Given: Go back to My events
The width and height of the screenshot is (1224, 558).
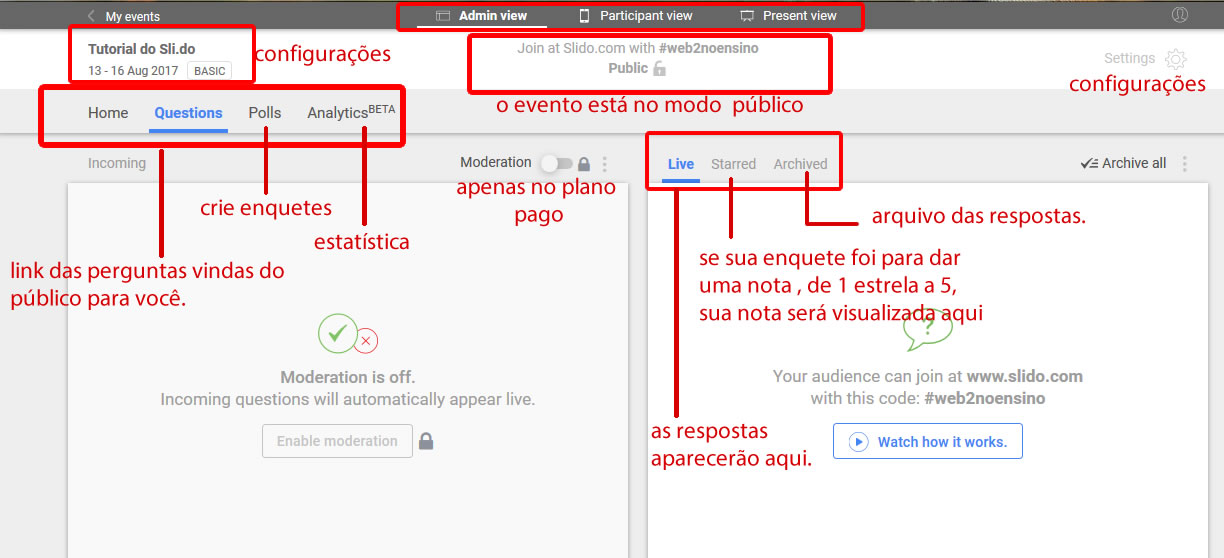Looking at the screenshot, I should point(124,16).
